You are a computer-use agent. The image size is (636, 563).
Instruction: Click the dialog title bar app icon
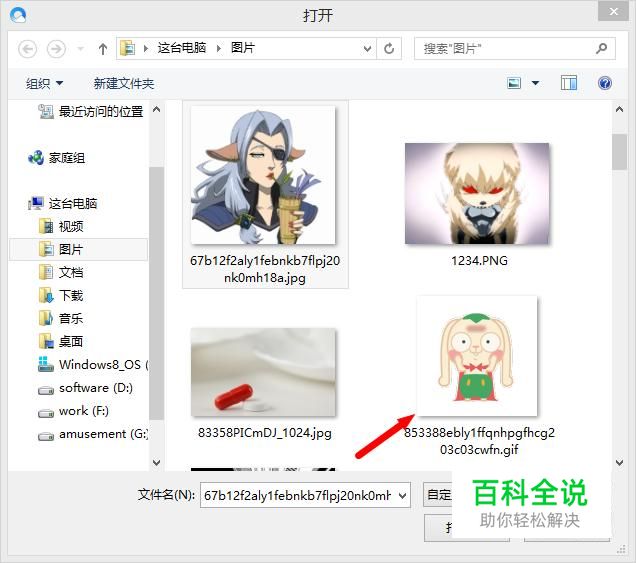click(18, 15)
